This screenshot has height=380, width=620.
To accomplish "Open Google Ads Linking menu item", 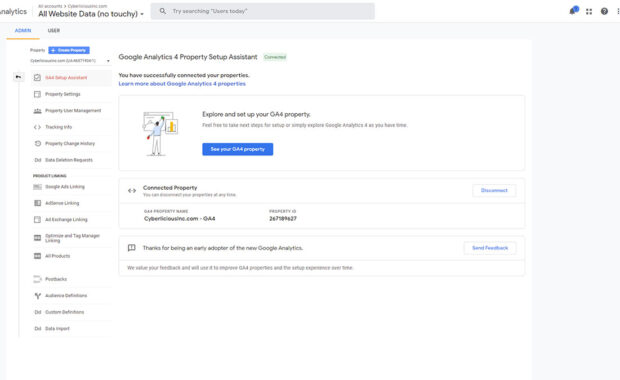I will click(71, 187).
